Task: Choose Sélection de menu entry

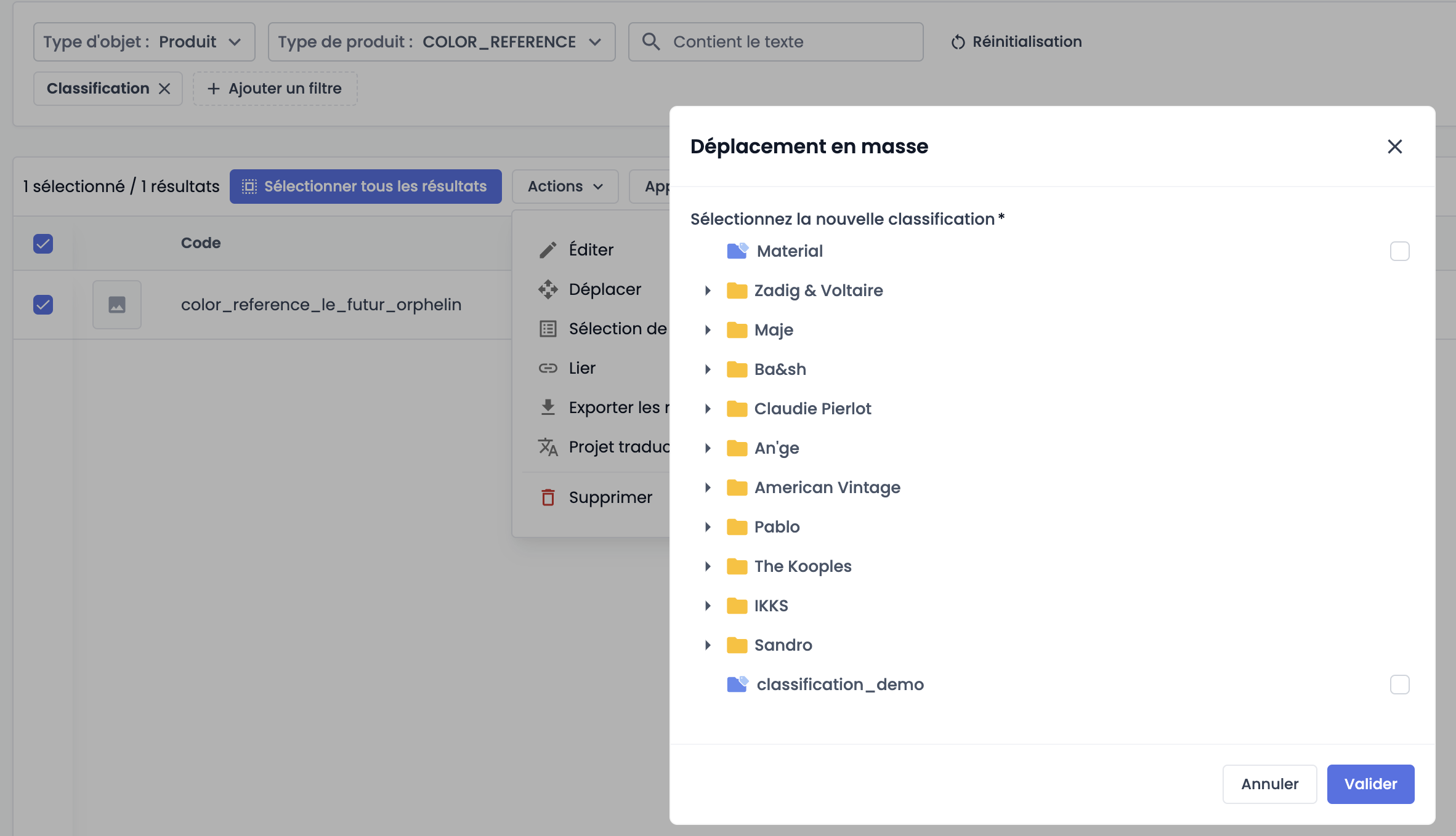Action: tap(617, 329)
